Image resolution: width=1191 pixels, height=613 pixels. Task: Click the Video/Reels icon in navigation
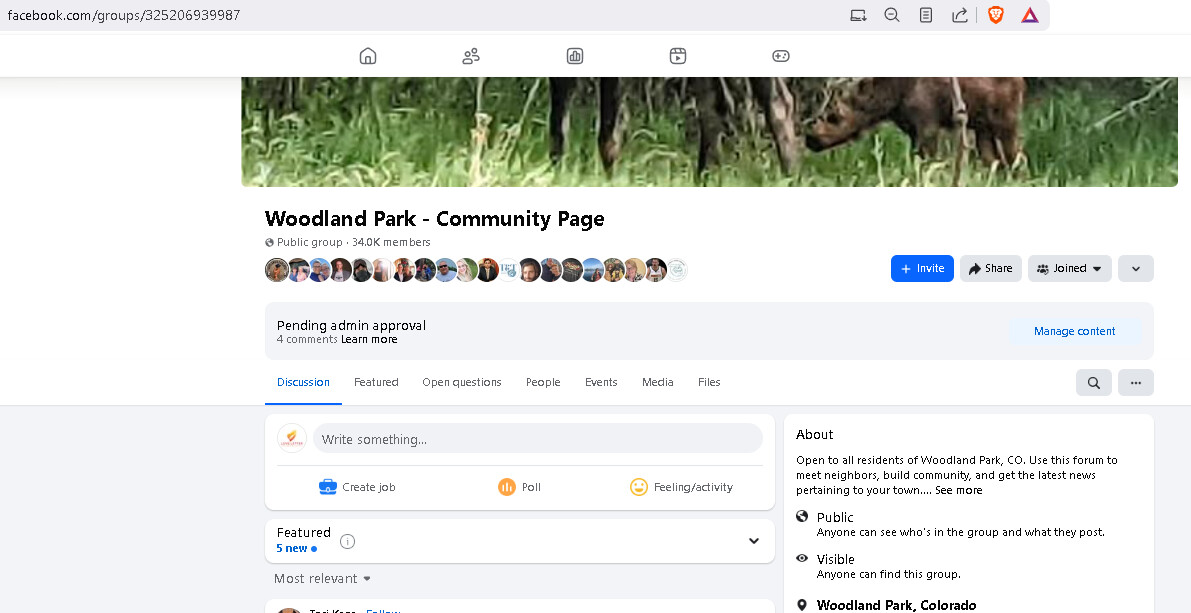pyautogui.click(x=678, y=56)
